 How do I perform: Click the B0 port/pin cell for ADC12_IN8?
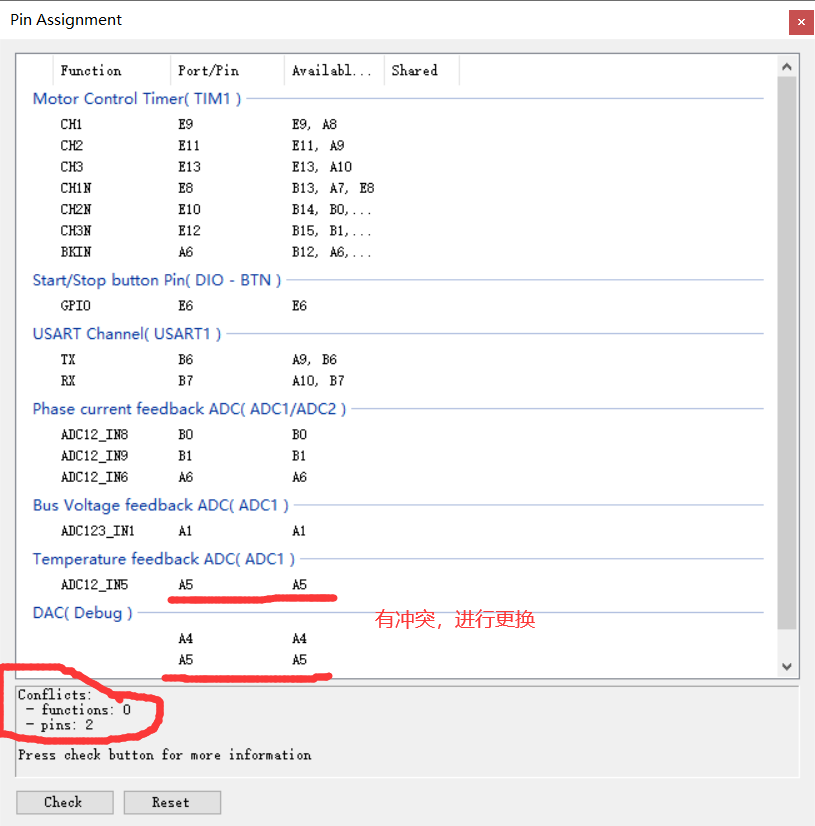coord(185,435)
